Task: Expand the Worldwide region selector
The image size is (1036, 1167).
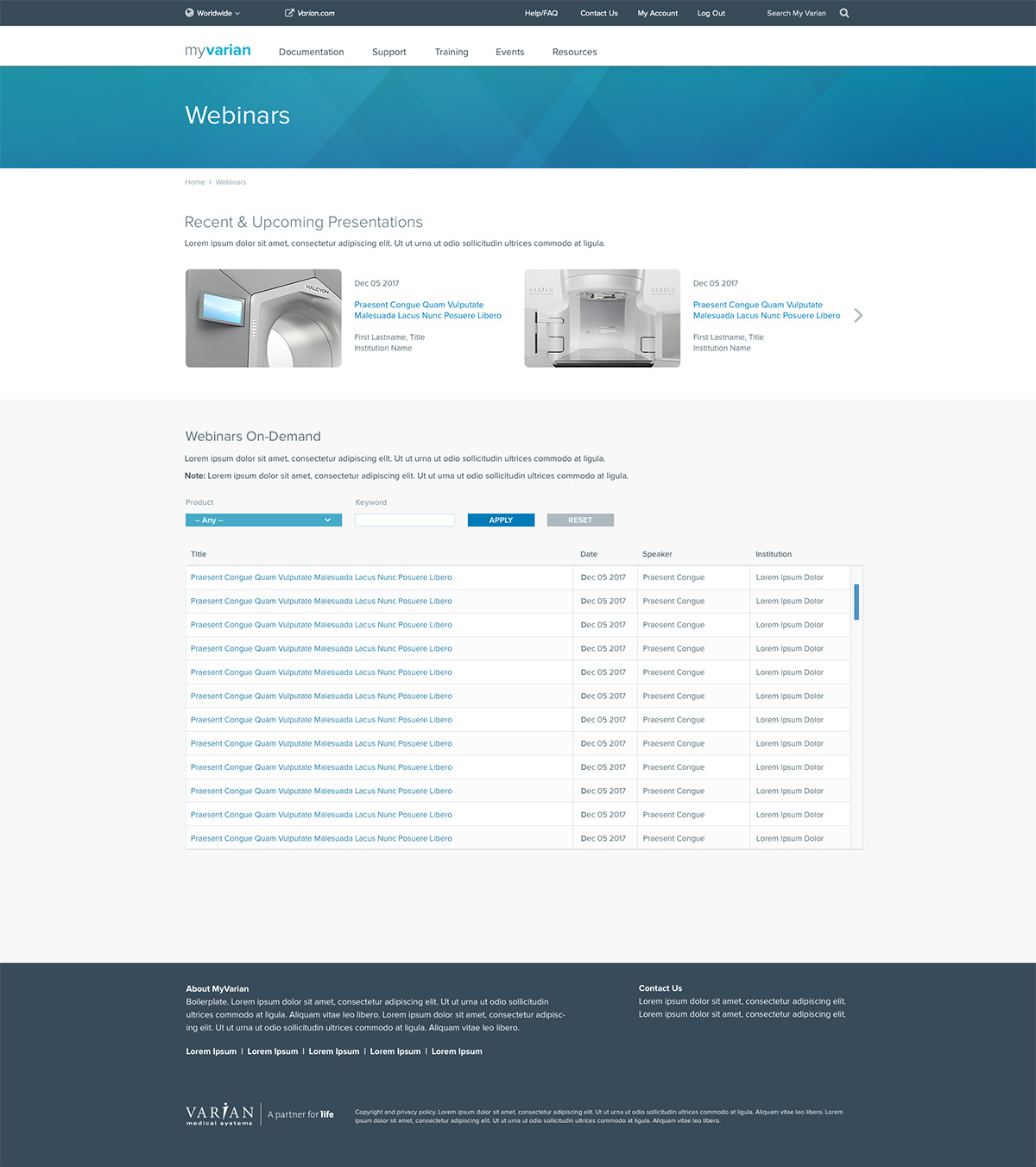Action: click(213, 13)
